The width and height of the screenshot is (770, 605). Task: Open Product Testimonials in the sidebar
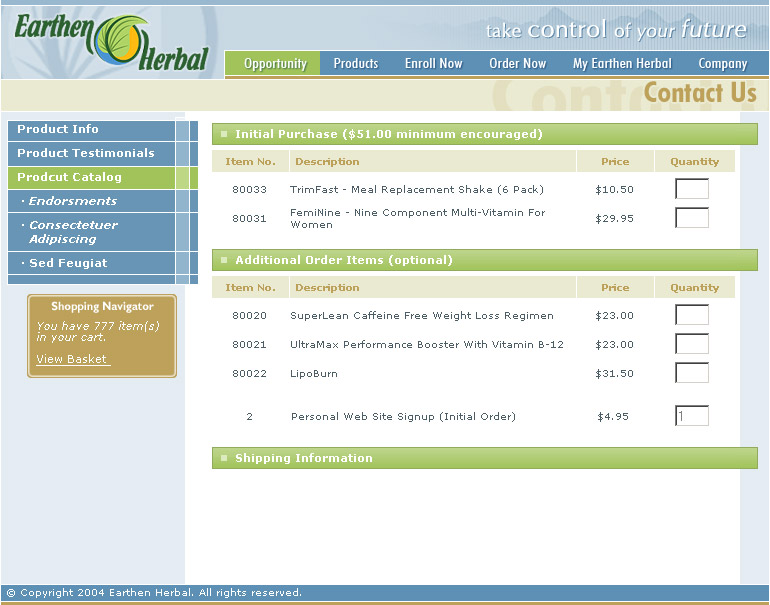coord(91,153)
